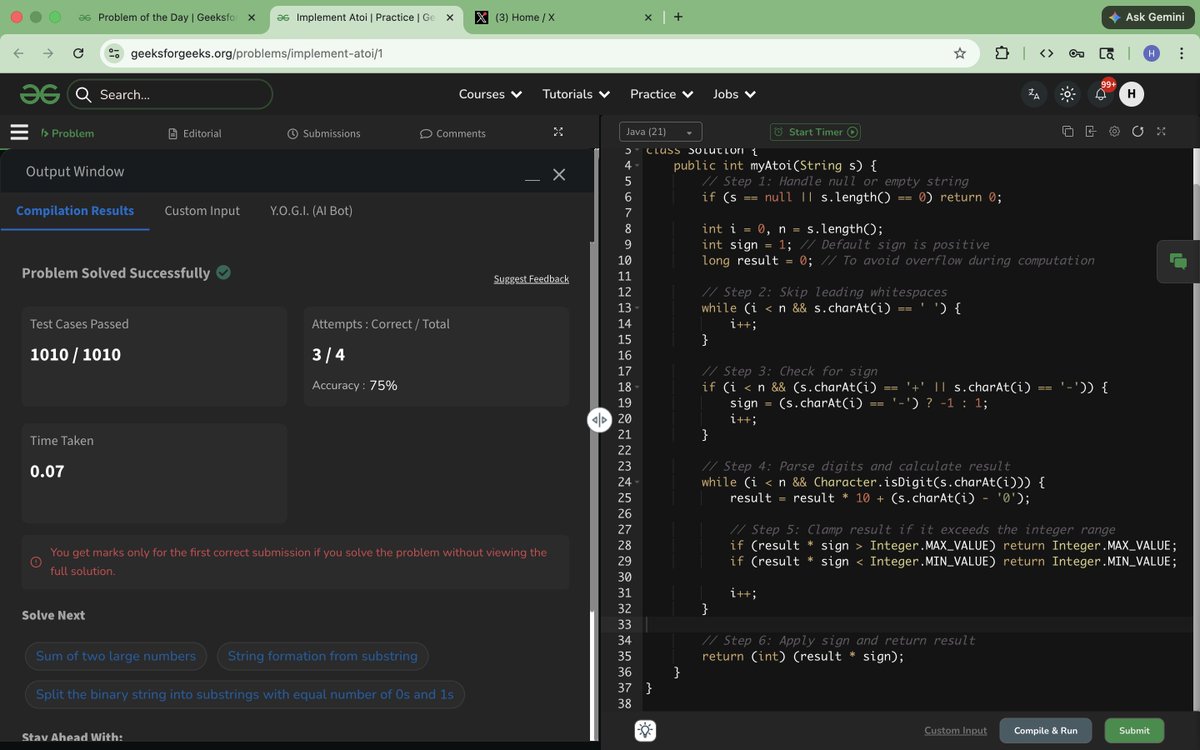Click the editor export/import code icon
The image size is (1200, 750).
click(x=1090, y=132)
